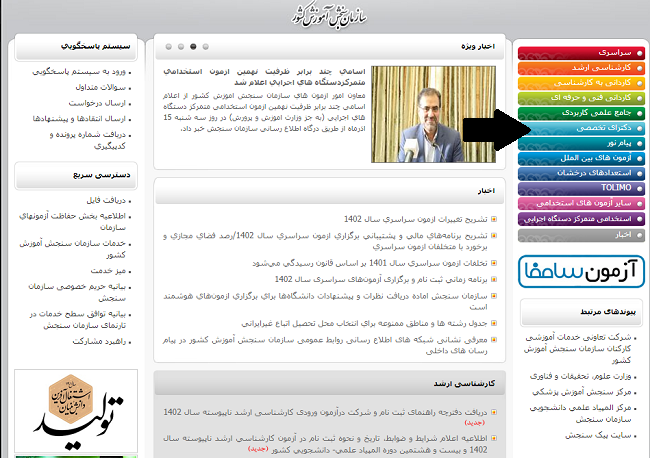Viewport: 650px width, 458px height.
Task: Select the first slider dot in اخبار ویژه
Action: tap(169, 46)
